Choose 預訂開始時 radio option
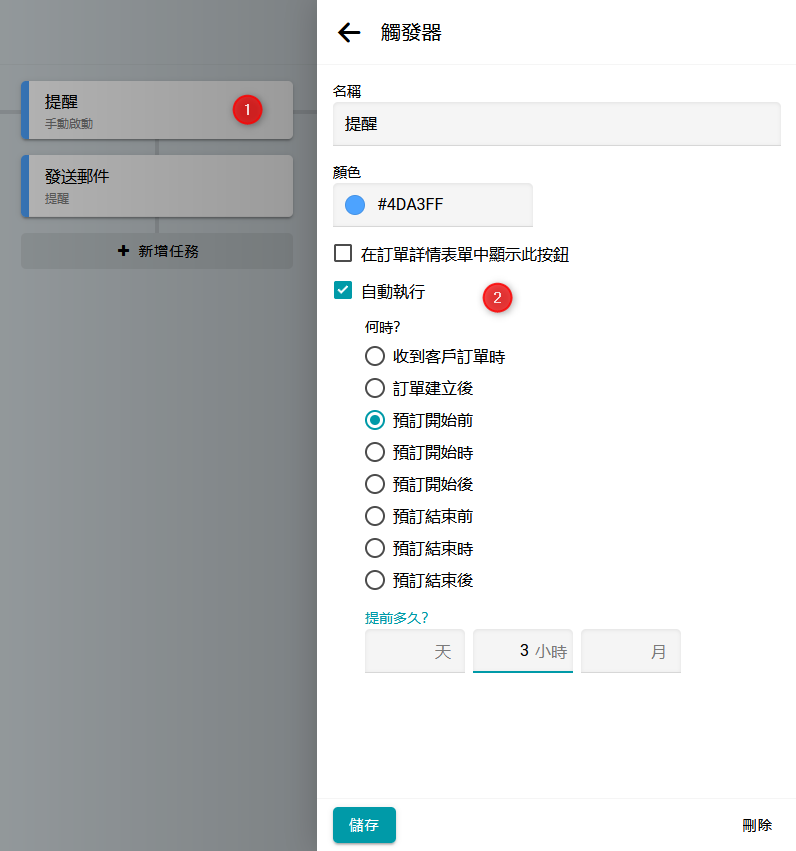Screen dimensions: 796x851 tap(375, 452)
